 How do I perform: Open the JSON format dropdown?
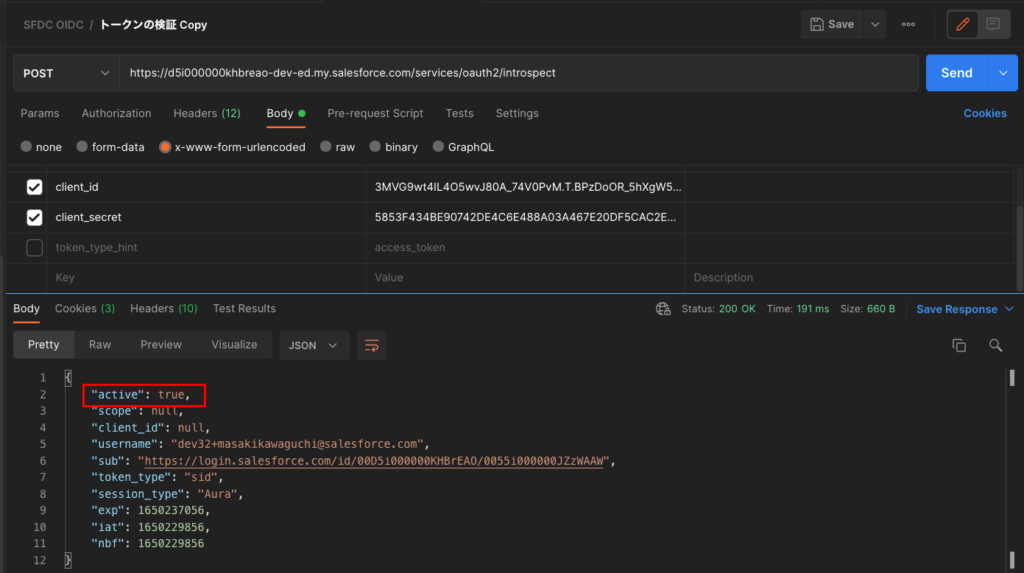tap(313, 345)
